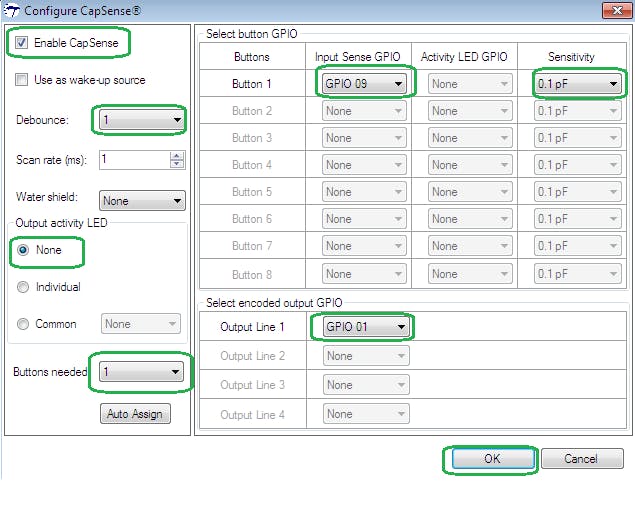635x520 pixels.
Task: Decrease scan rate with down spinner arrow
Action: coord(177,164)
